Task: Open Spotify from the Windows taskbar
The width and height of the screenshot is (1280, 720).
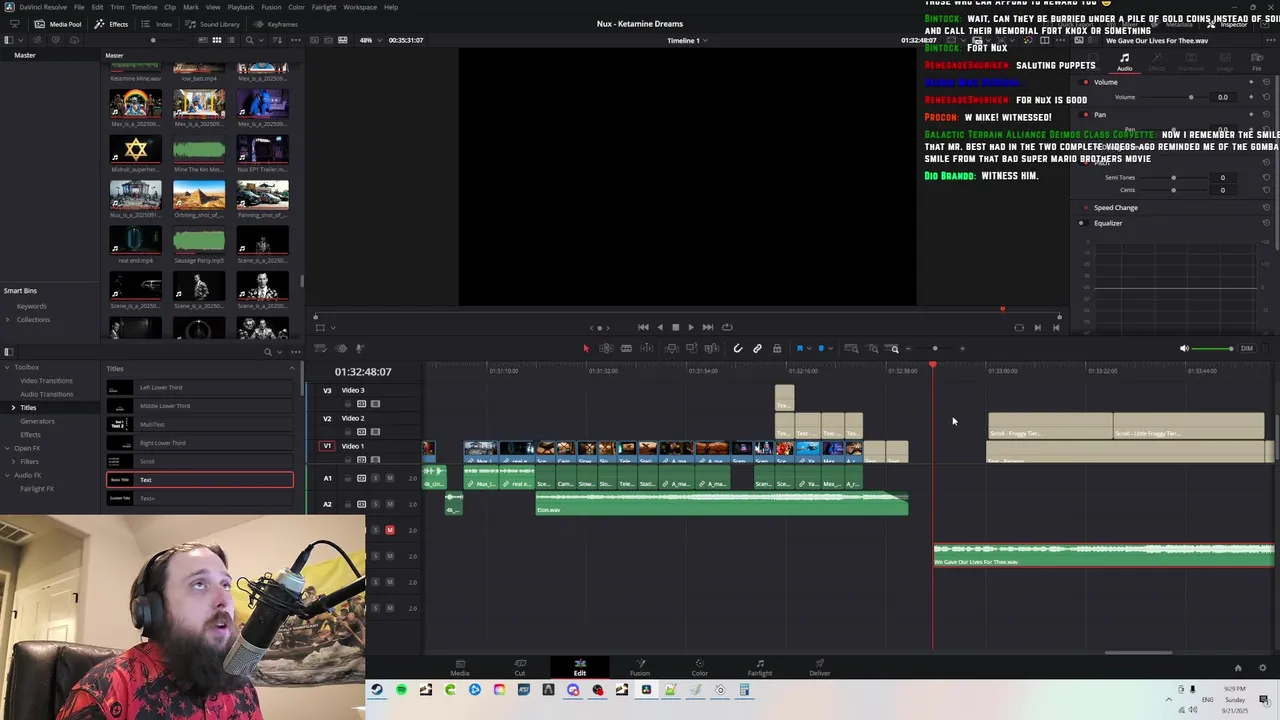Action: [x=401, y=690]
